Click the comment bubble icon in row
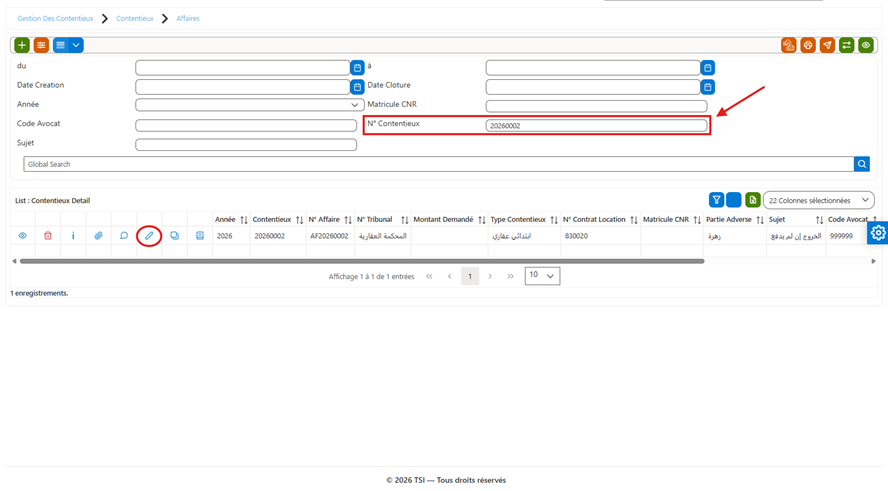 click(123, 236)
